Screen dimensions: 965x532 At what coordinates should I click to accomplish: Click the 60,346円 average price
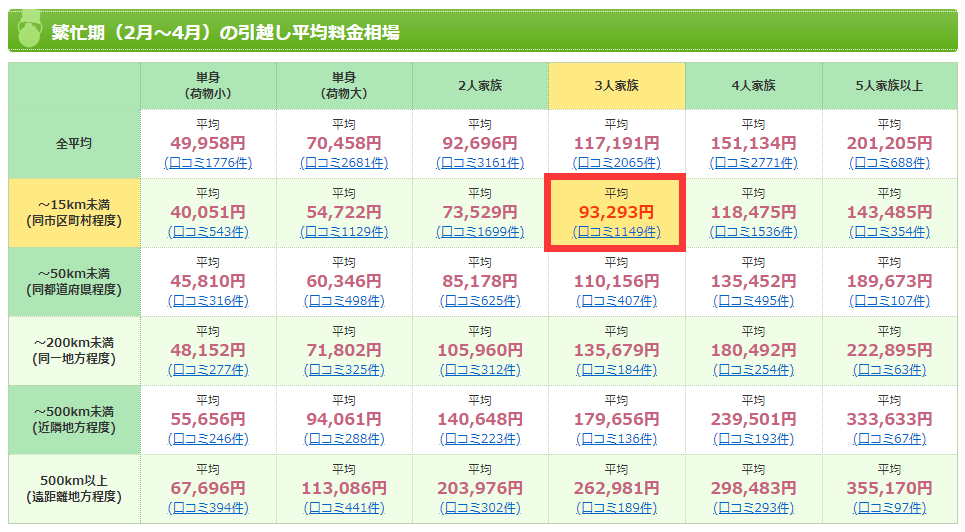344,281
